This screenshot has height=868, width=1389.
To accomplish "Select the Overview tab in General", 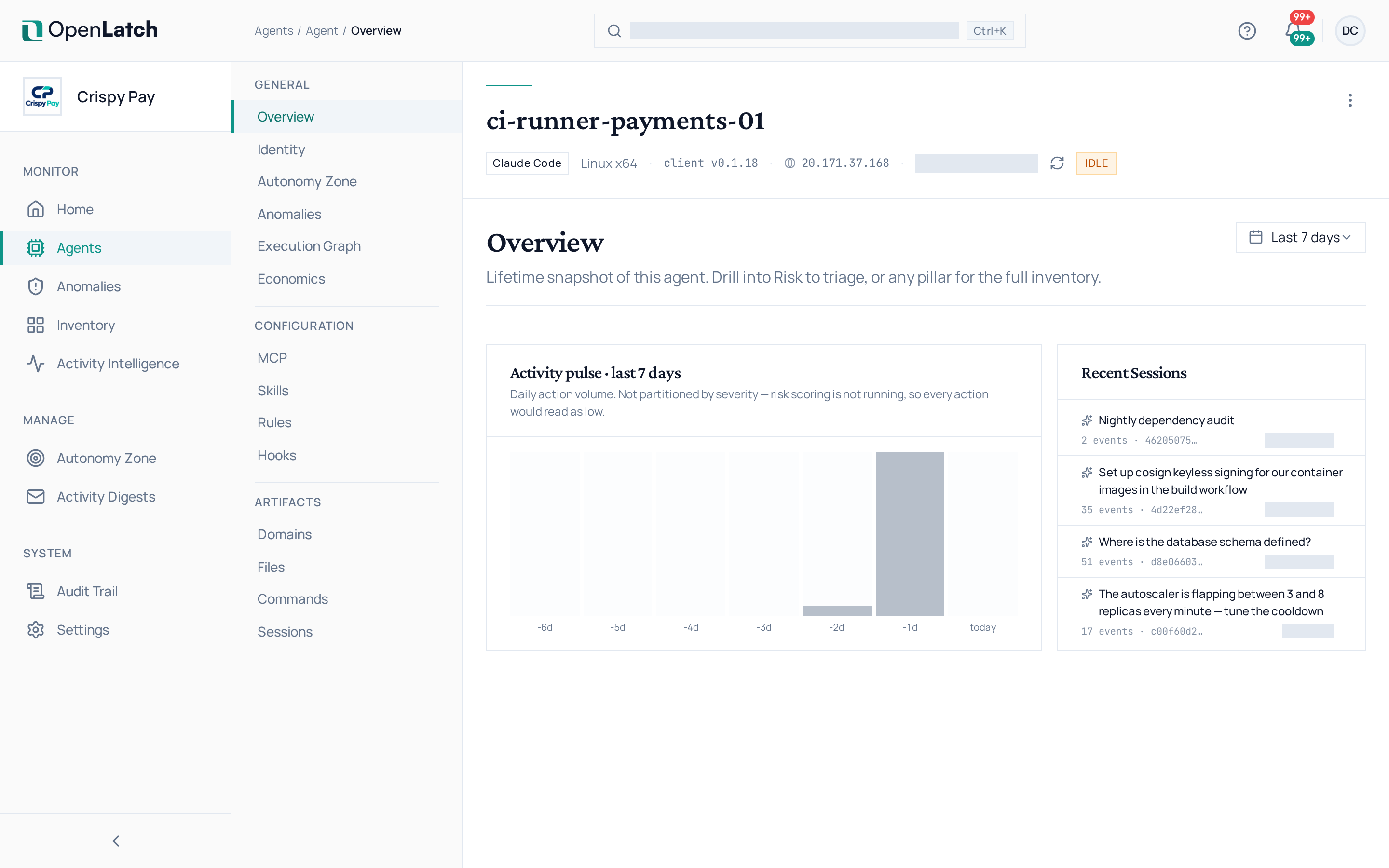I will point(347,117).
